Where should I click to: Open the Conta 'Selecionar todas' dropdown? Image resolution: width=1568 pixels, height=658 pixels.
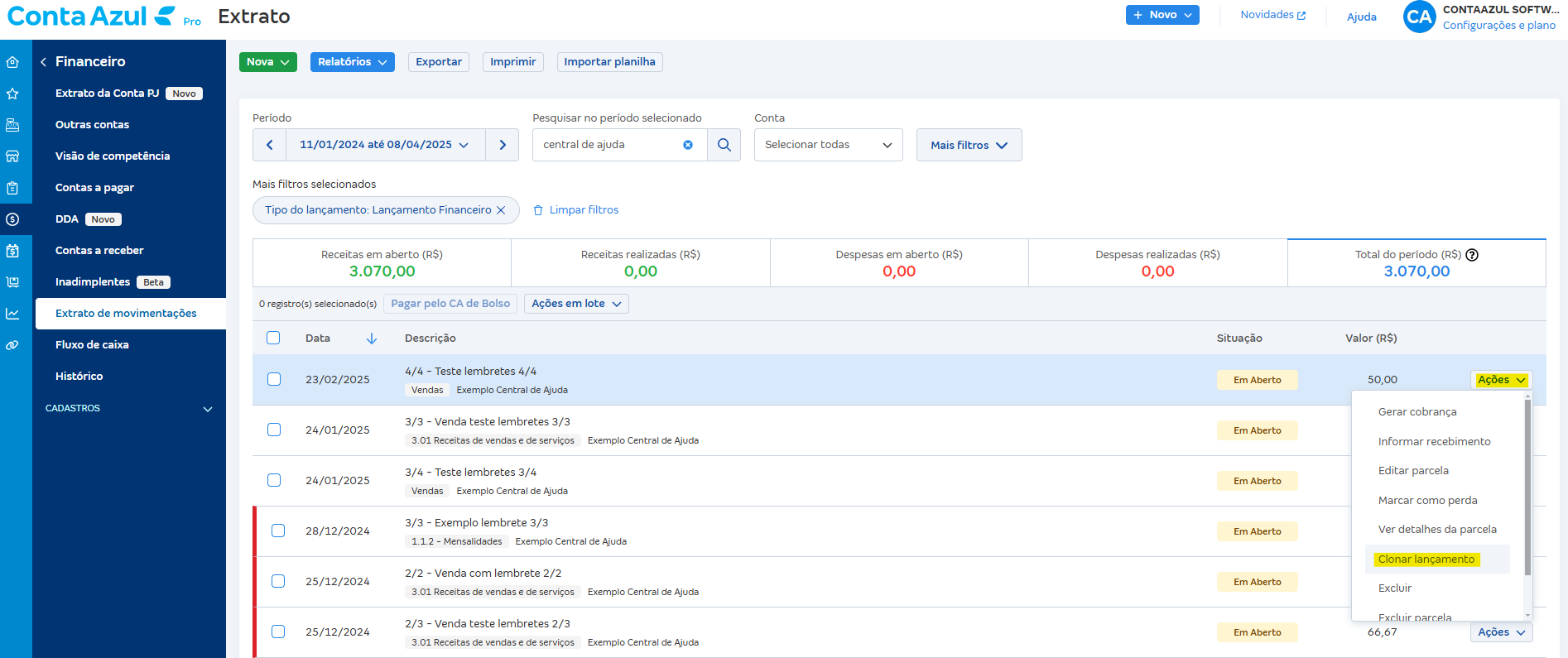828,145
